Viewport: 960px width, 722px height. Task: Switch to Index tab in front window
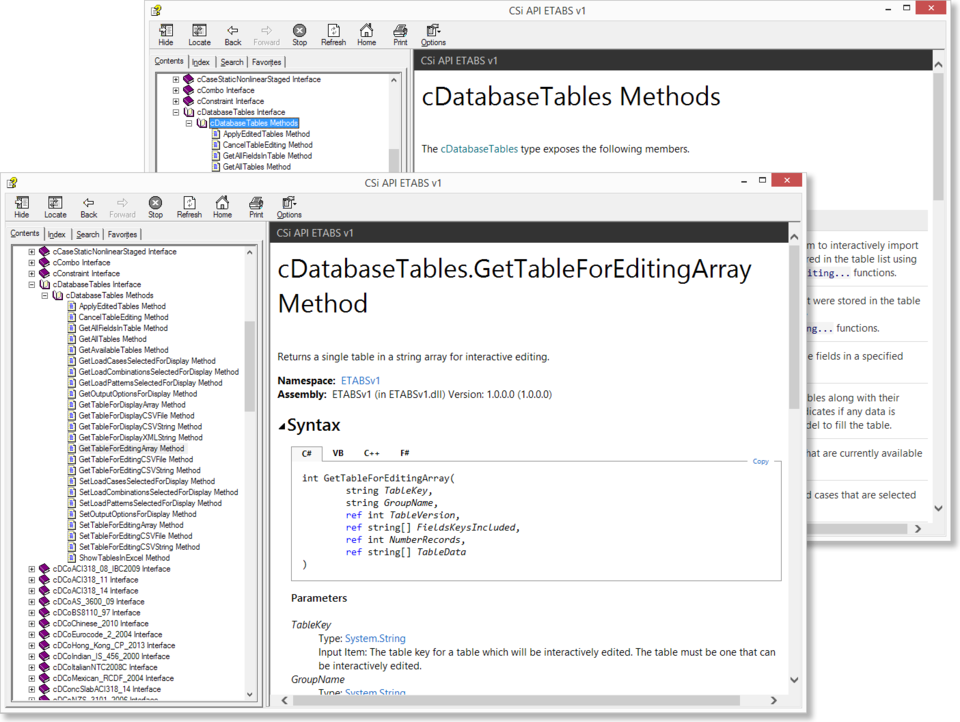point(56,235)
